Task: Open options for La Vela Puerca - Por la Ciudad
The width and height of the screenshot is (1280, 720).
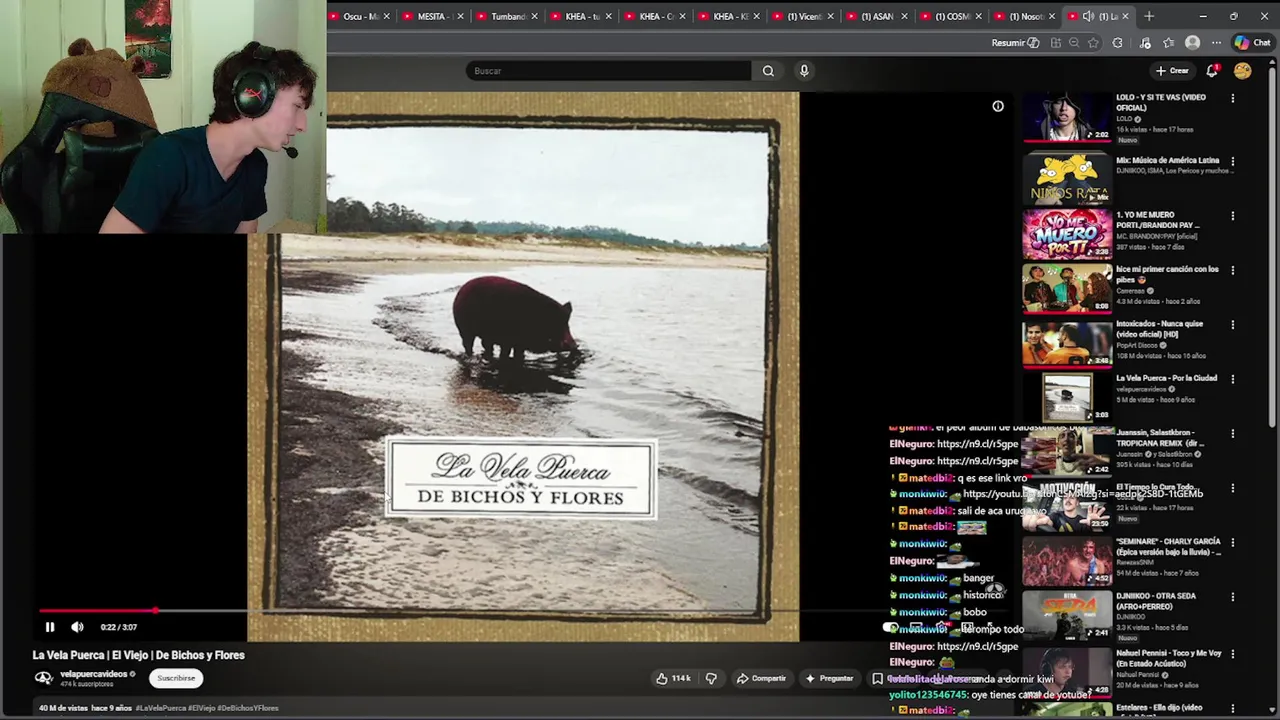Action: tap(1232, 379)
